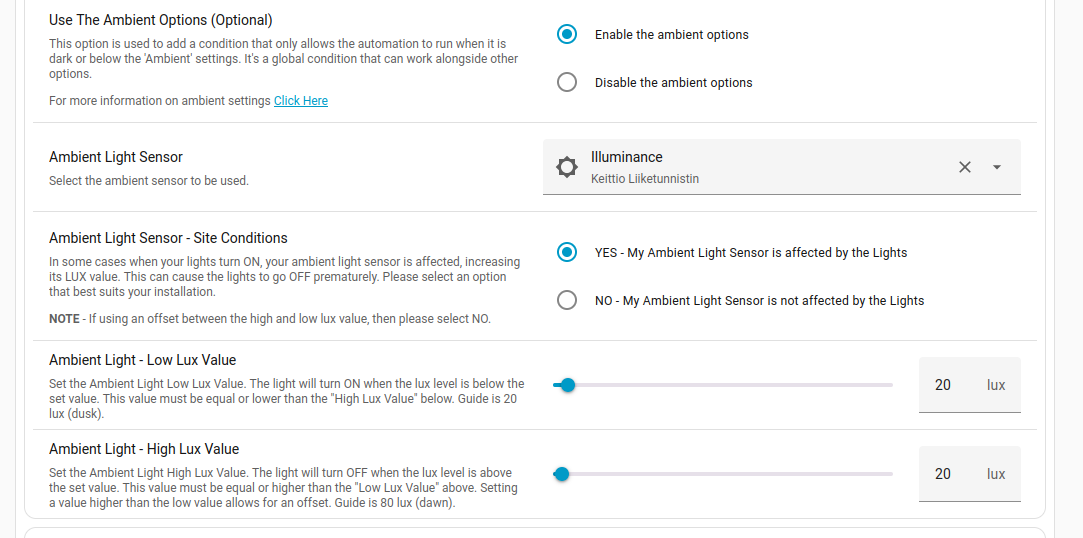Click the Disable the ambient options label
Viewport: 1083px width, 538px height.
pos(673,83)
